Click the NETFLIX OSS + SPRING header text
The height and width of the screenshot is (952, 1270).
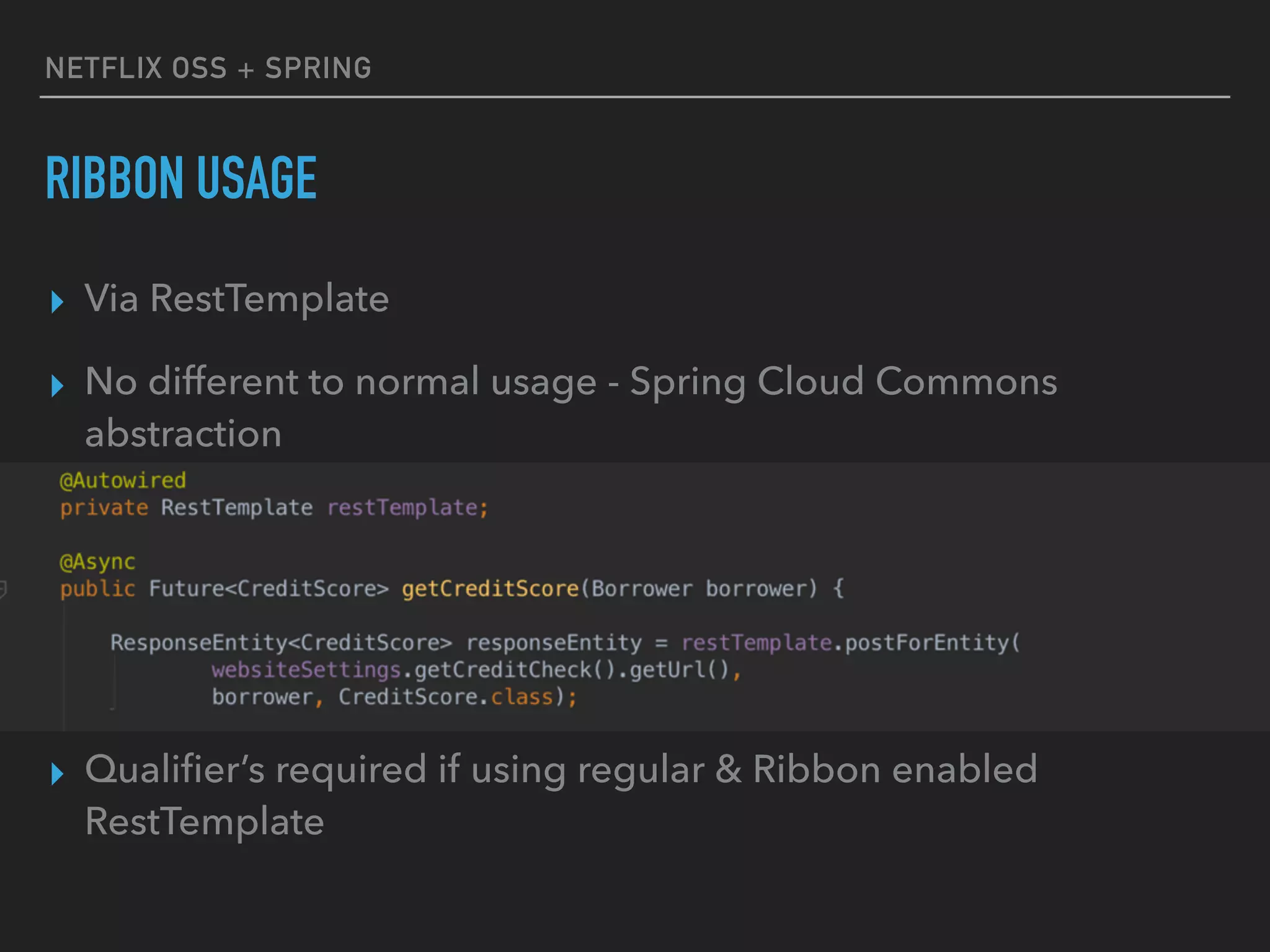(x=208, y=68)
